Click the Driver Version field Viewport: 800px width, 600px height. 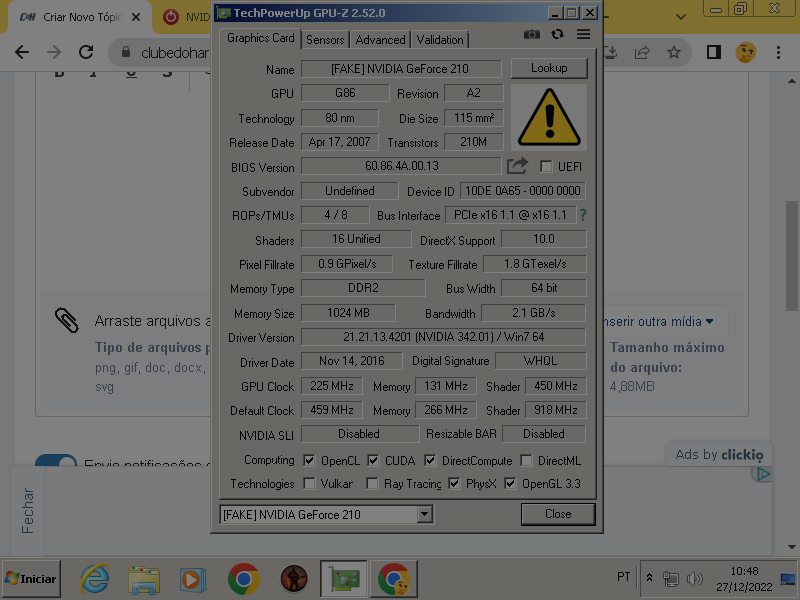443,337
